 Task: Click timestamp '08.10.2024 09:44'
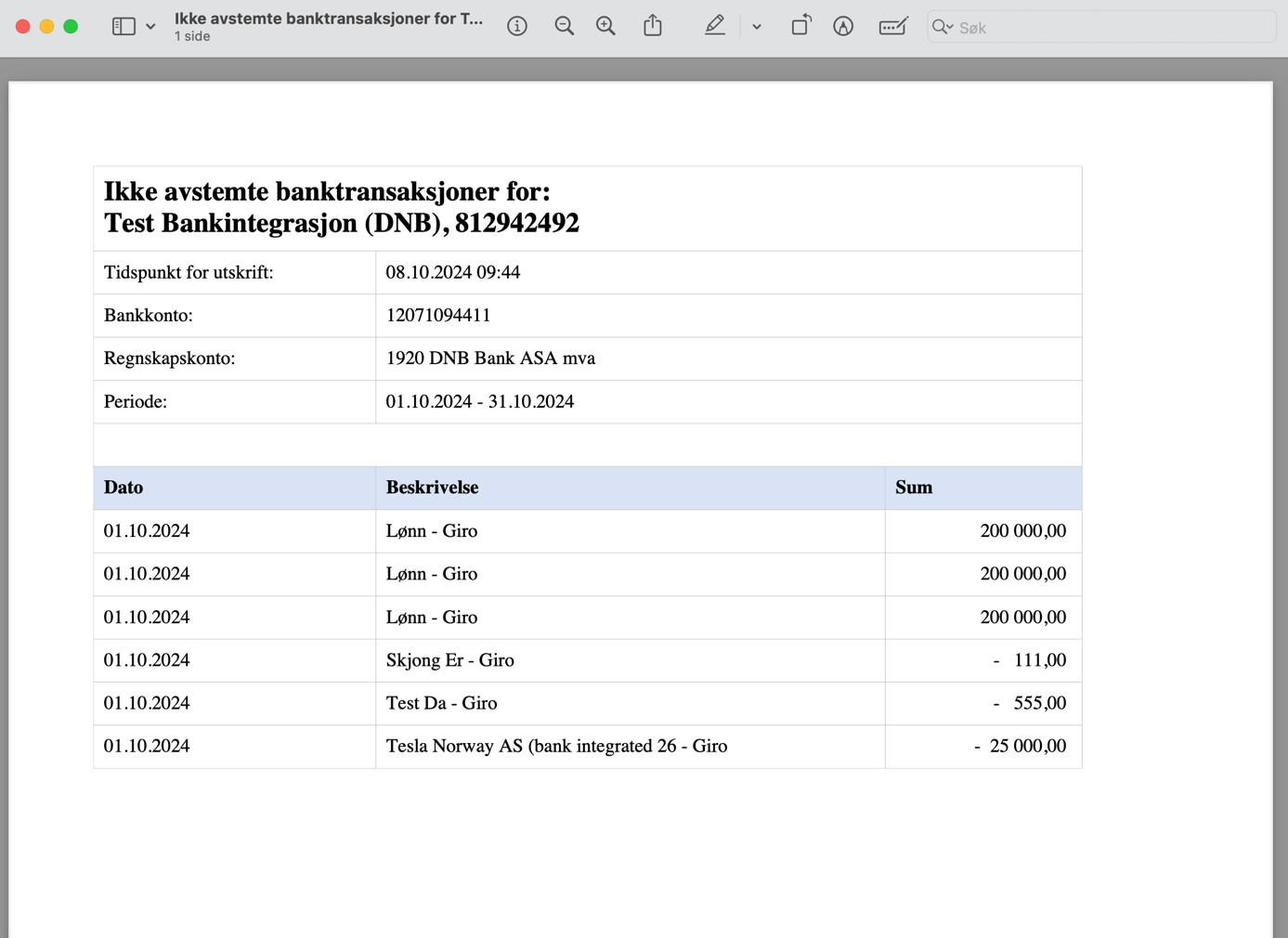click(453, 272)
